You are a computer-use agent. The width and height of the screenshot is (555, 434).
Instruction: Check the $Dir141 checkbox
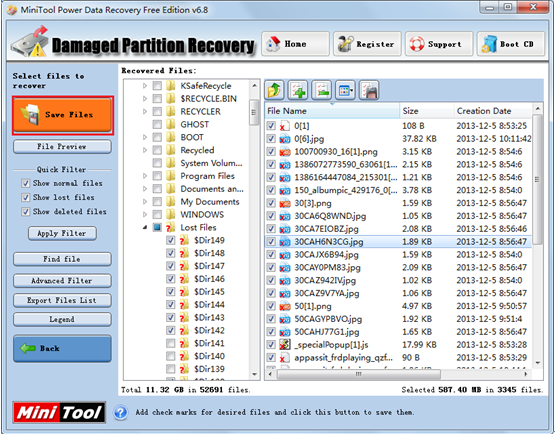point(171,343)
